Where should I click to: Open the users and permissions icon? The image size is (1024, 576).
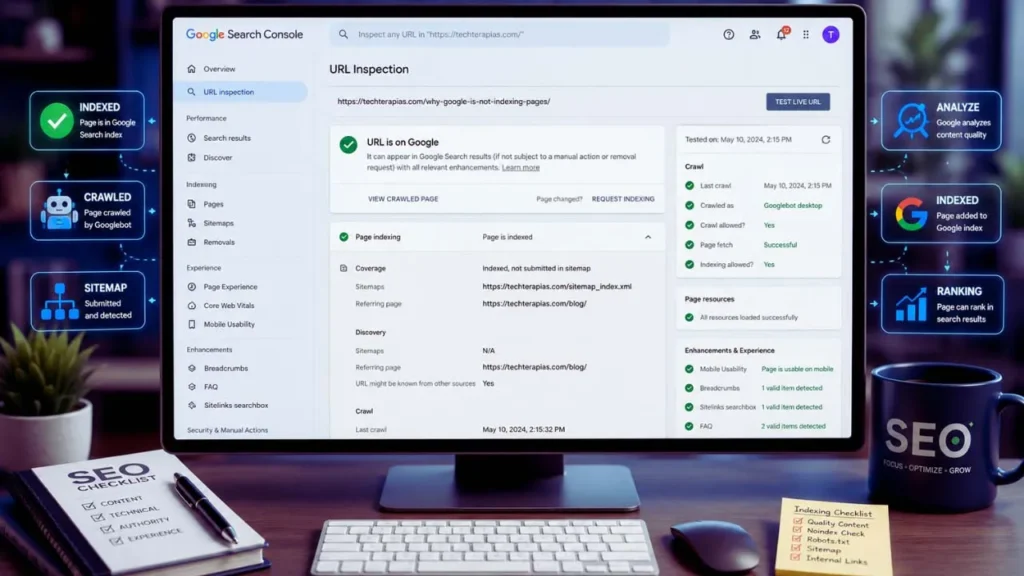pos(754,35)
